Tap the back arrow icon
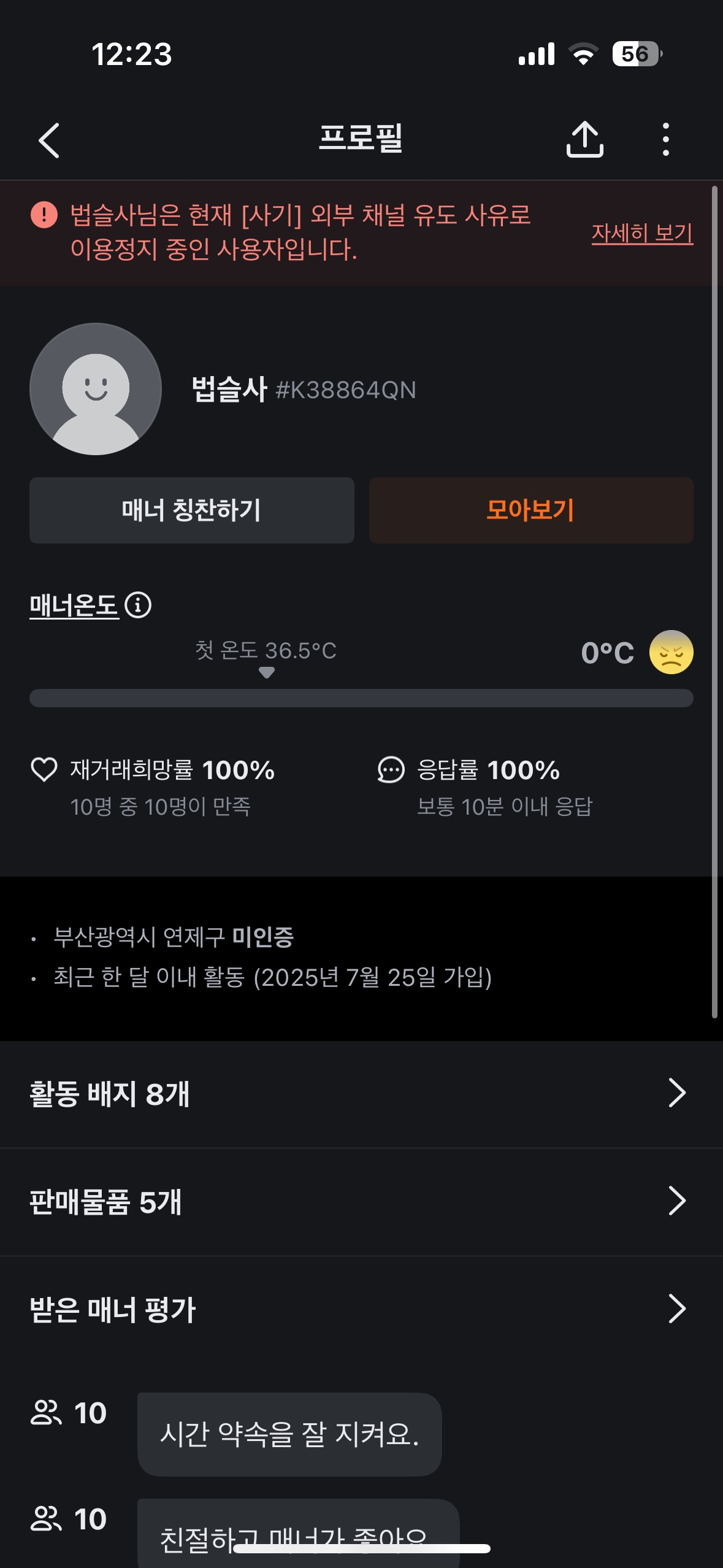Viewport: 723px width, 1568px height. point(49,140)
